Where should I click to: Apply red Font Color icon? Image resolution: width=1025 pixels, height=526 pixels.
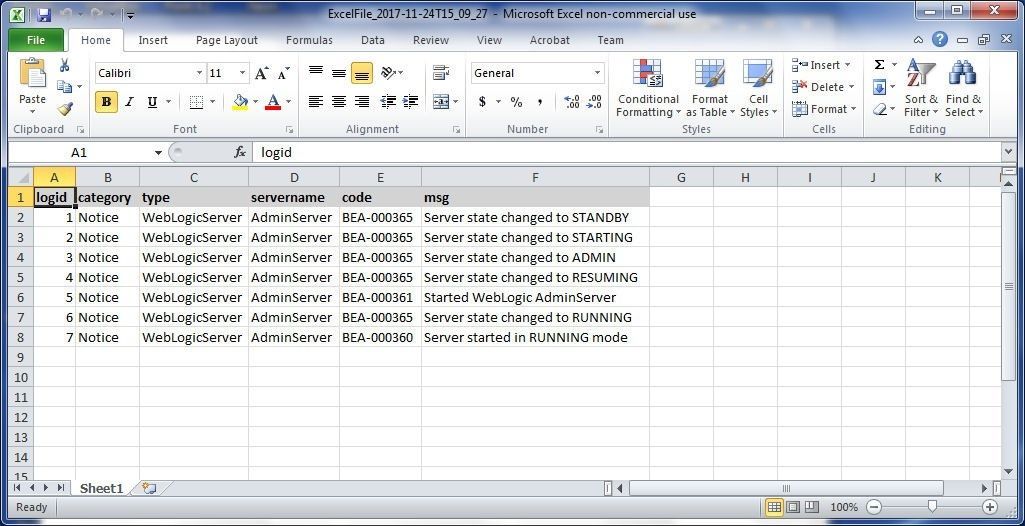pyautogui.click(x=273, y=102)
